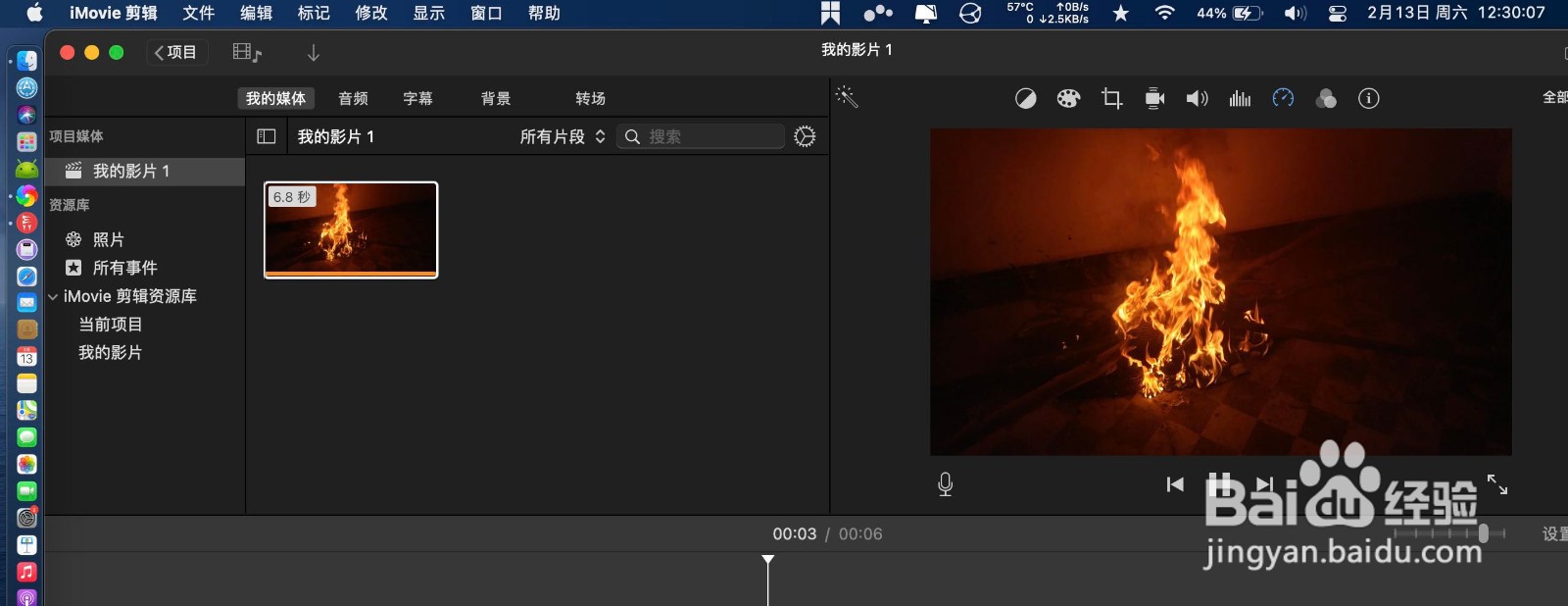Viewport: 1568px width, 606px height.
Task: Open the 窗口 menu
Action: click(486, 13)
